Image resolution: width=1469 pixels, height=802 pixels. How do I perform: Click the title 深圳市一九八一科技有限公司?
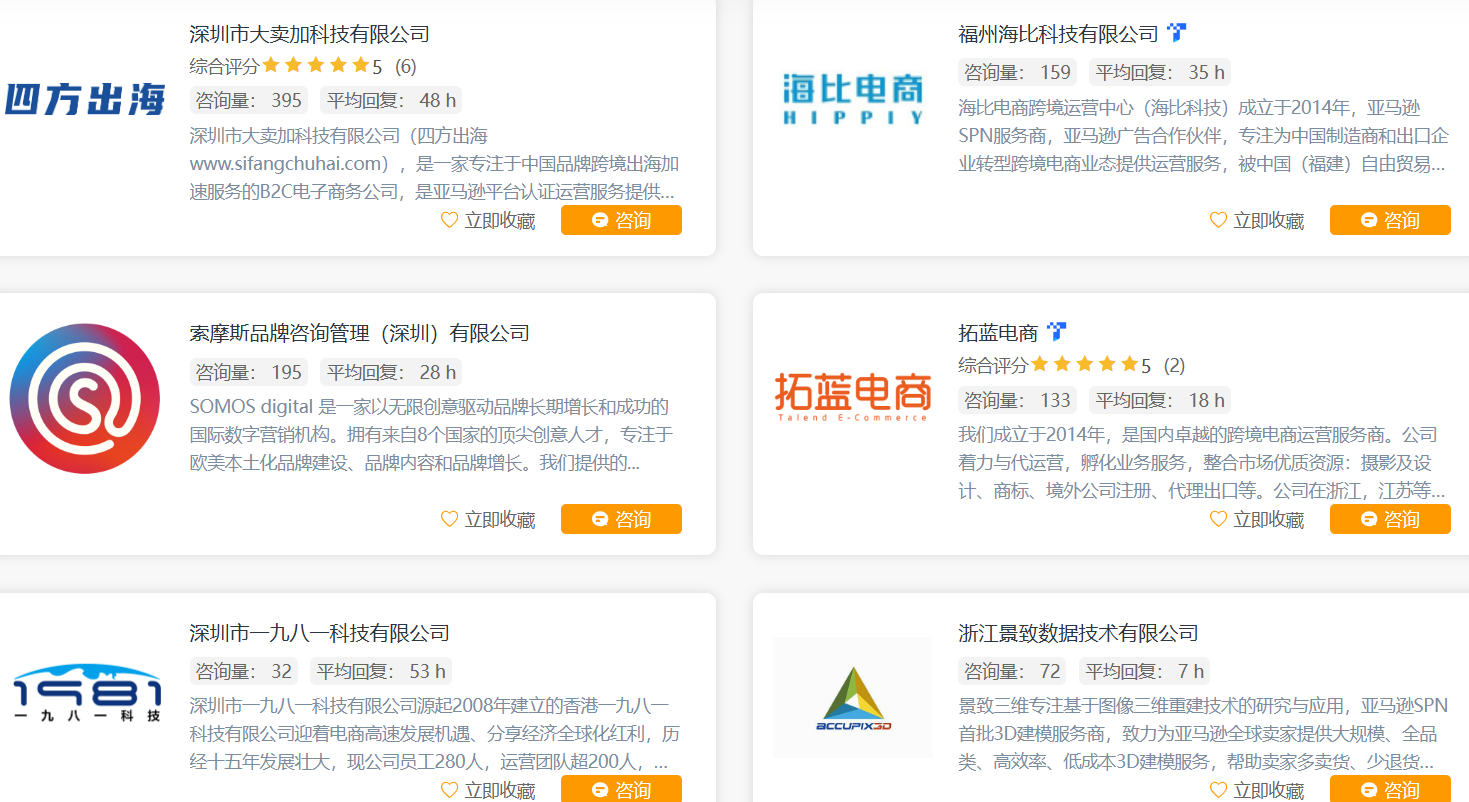[x=319, y=633]
